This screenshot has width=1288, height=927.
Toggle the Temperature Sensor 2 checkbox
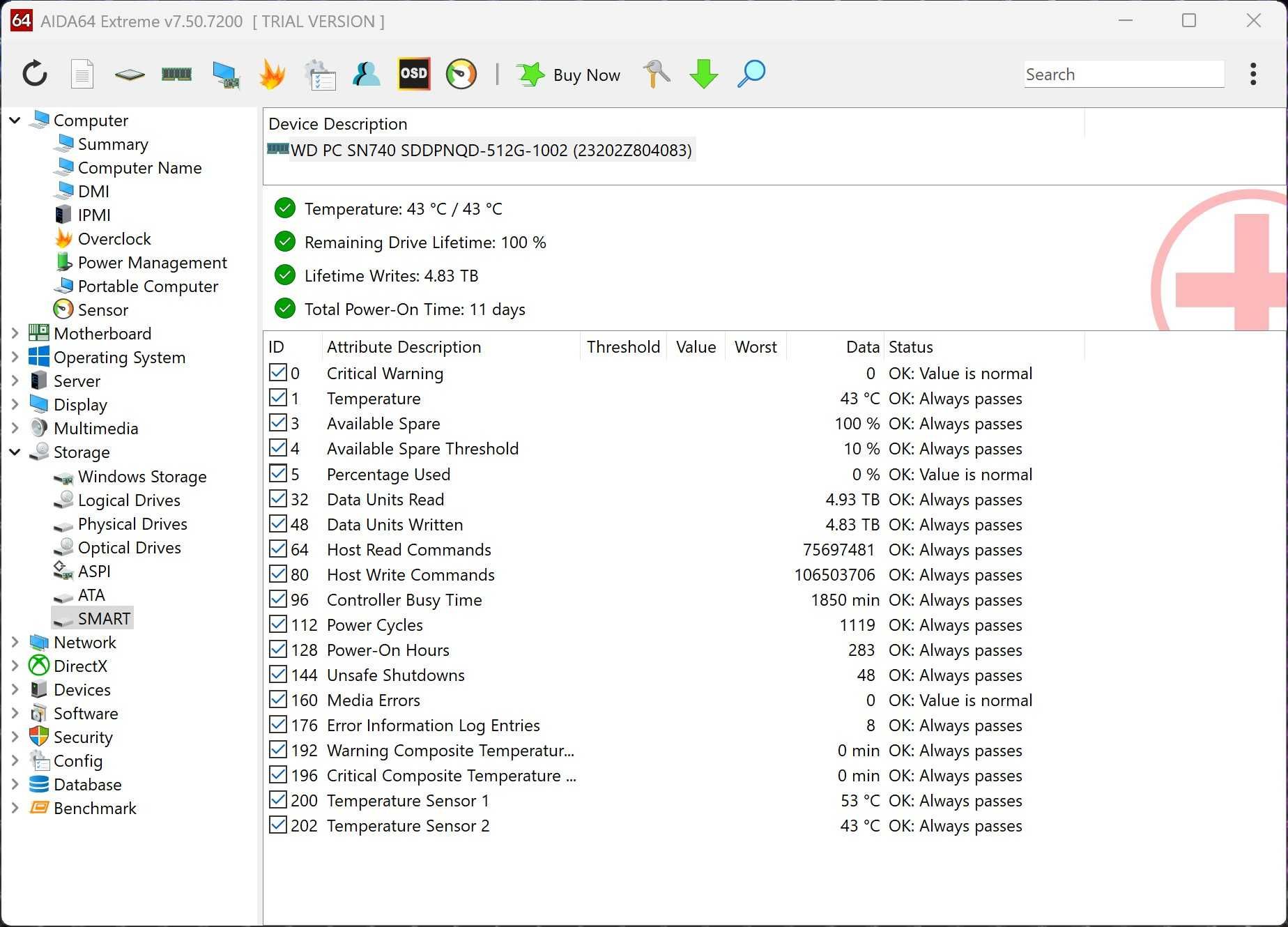click(278, 825)
